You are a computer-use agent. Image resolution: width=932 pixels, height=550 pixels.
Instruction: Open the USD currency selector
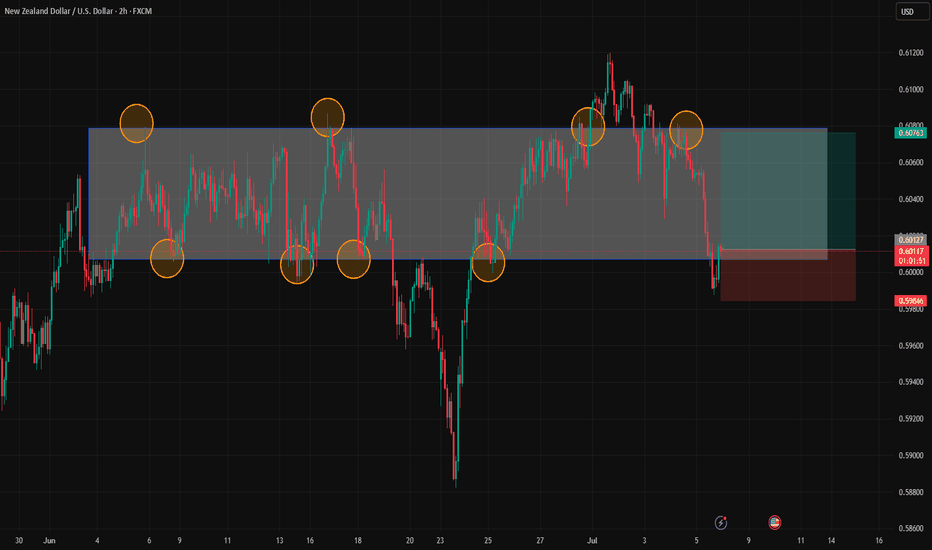click(912, 12)
